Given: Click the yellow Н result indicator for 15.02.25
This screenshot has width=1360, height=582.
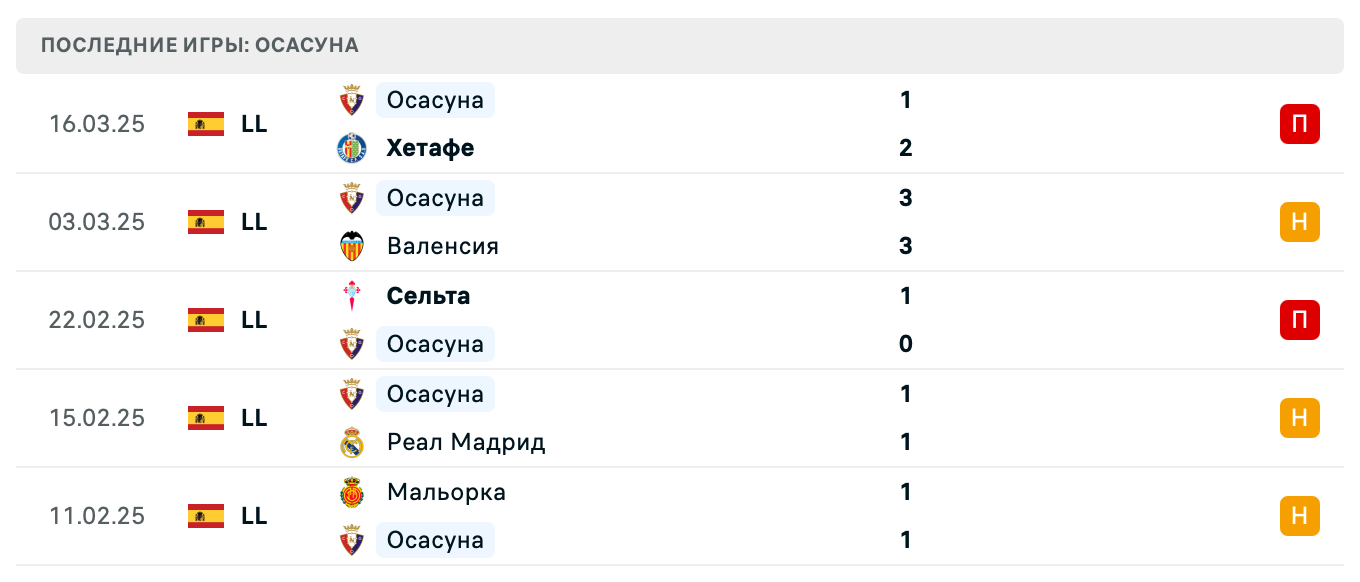Looking at the screenshot, I should [1300, 418].
